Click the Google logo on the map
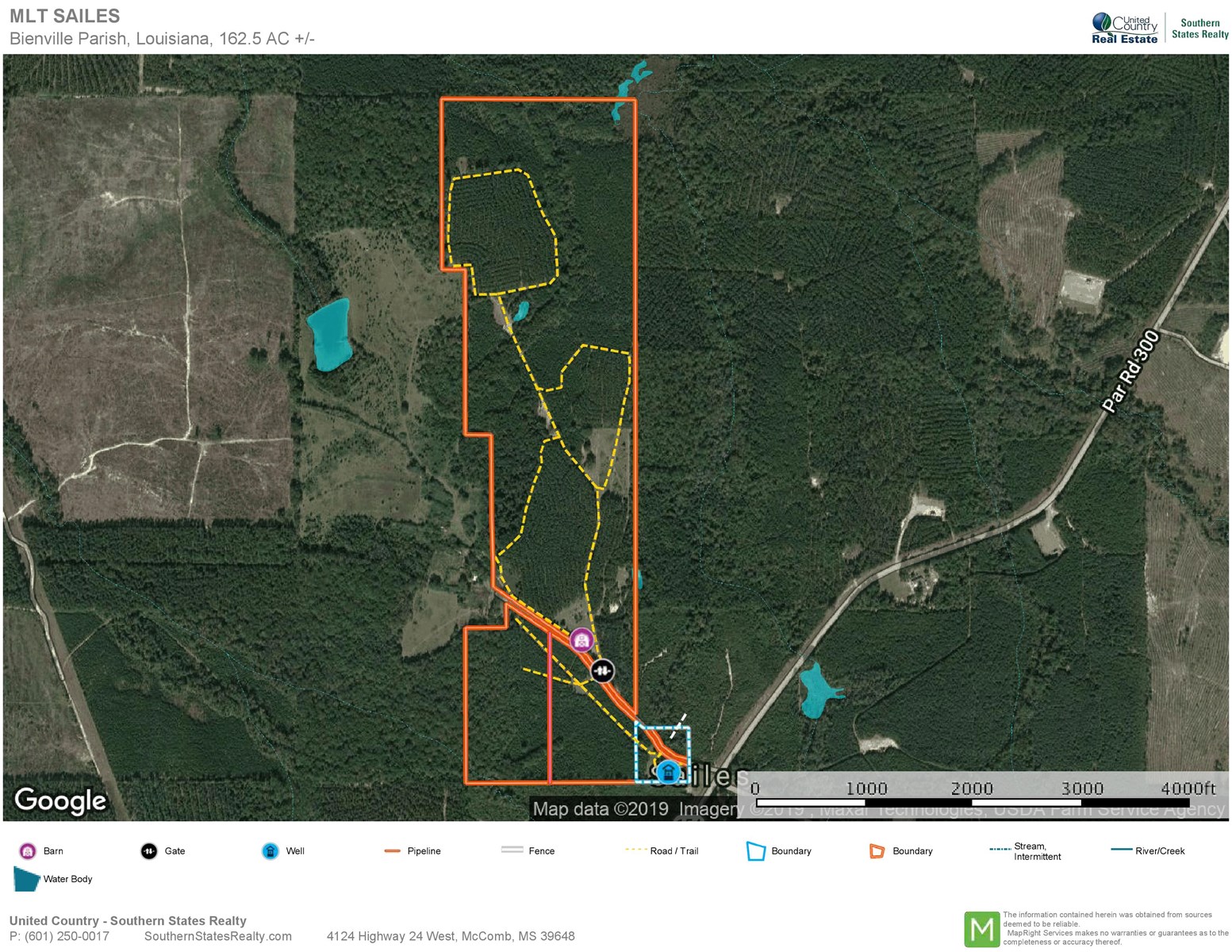 pos(60,800)
